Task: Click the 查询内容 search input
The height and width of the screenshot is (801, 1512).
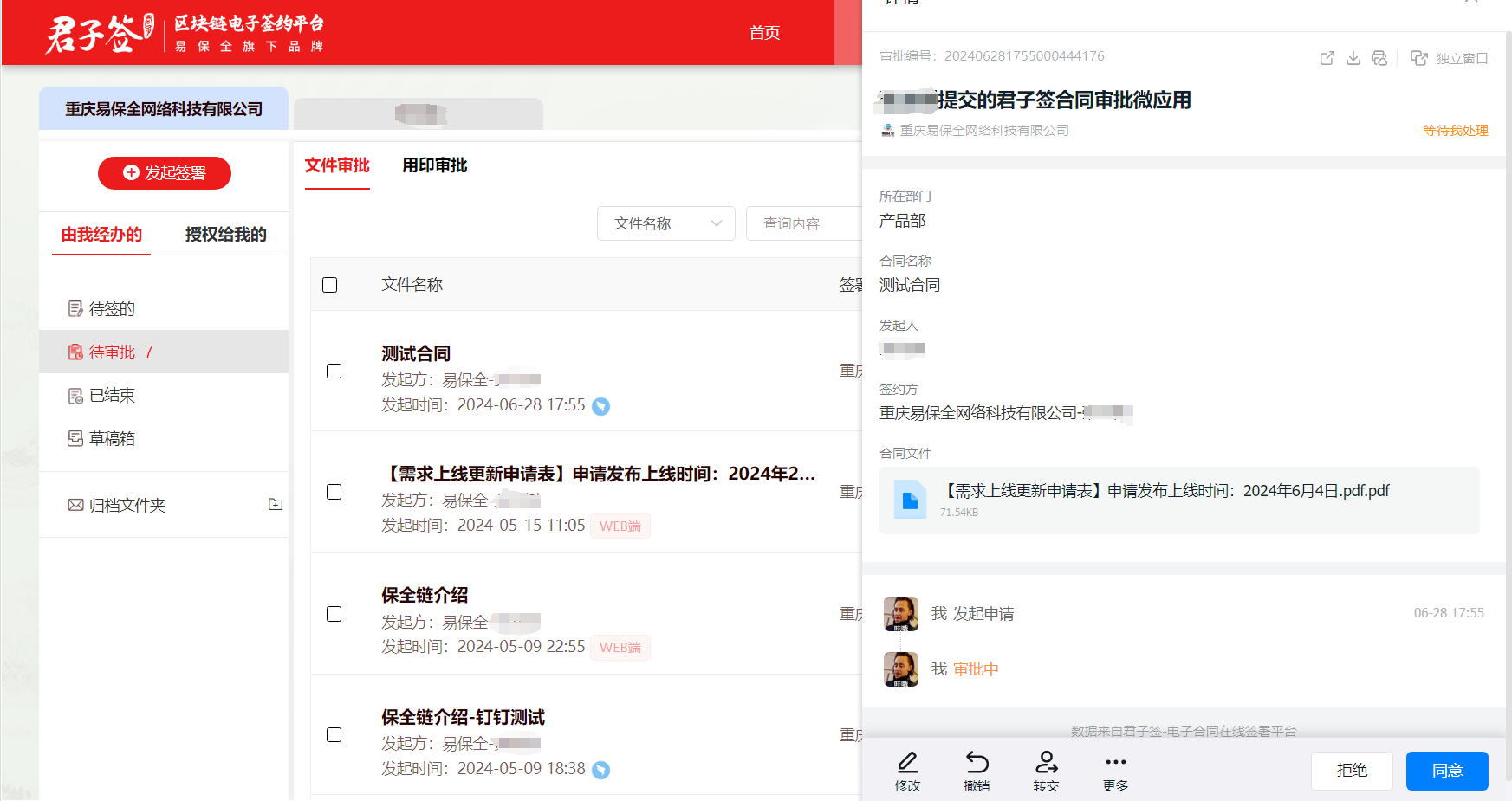Action: coord(803,223)
